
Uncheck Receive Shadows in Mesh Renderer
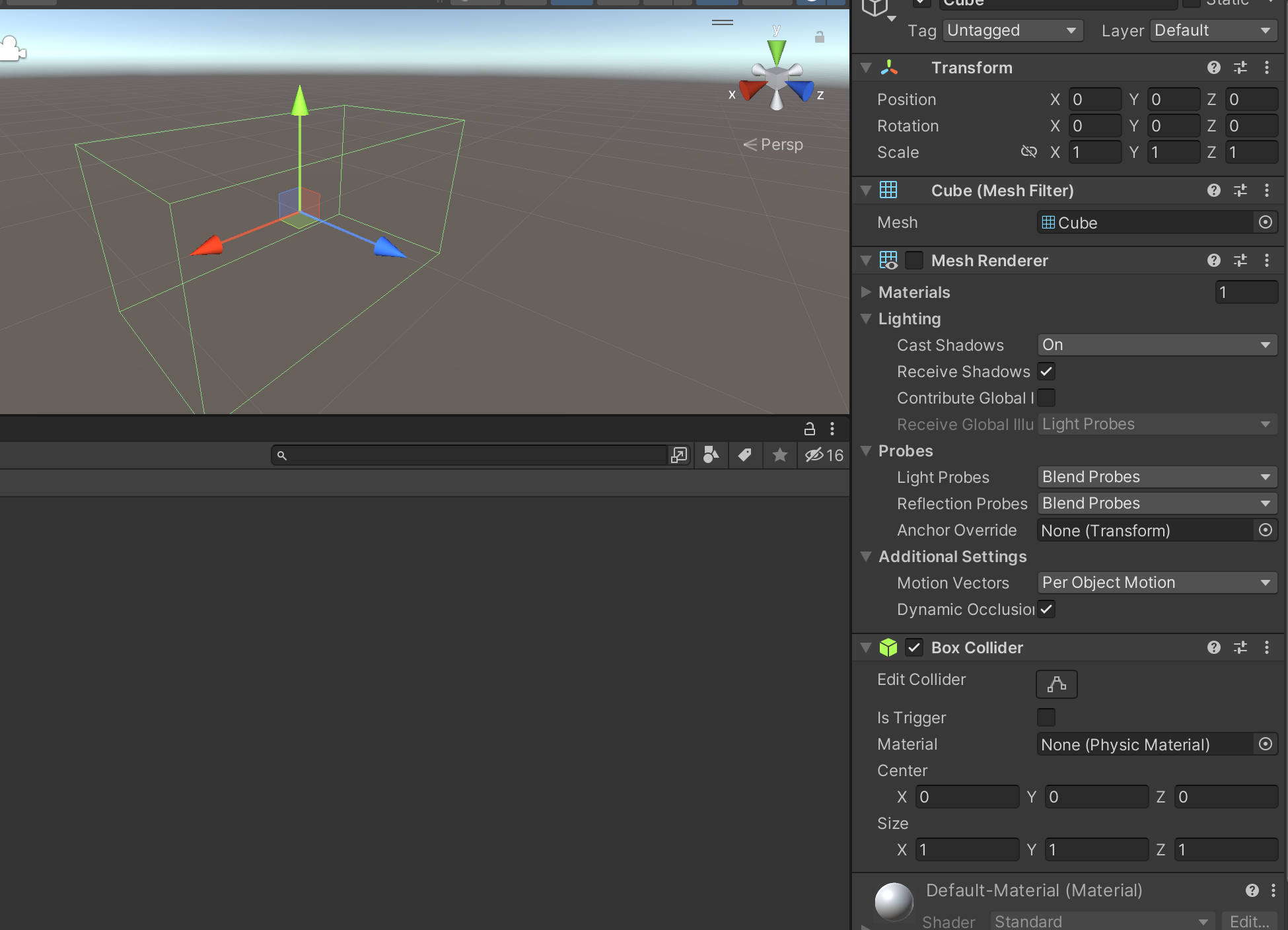[x=1046, y=371]
